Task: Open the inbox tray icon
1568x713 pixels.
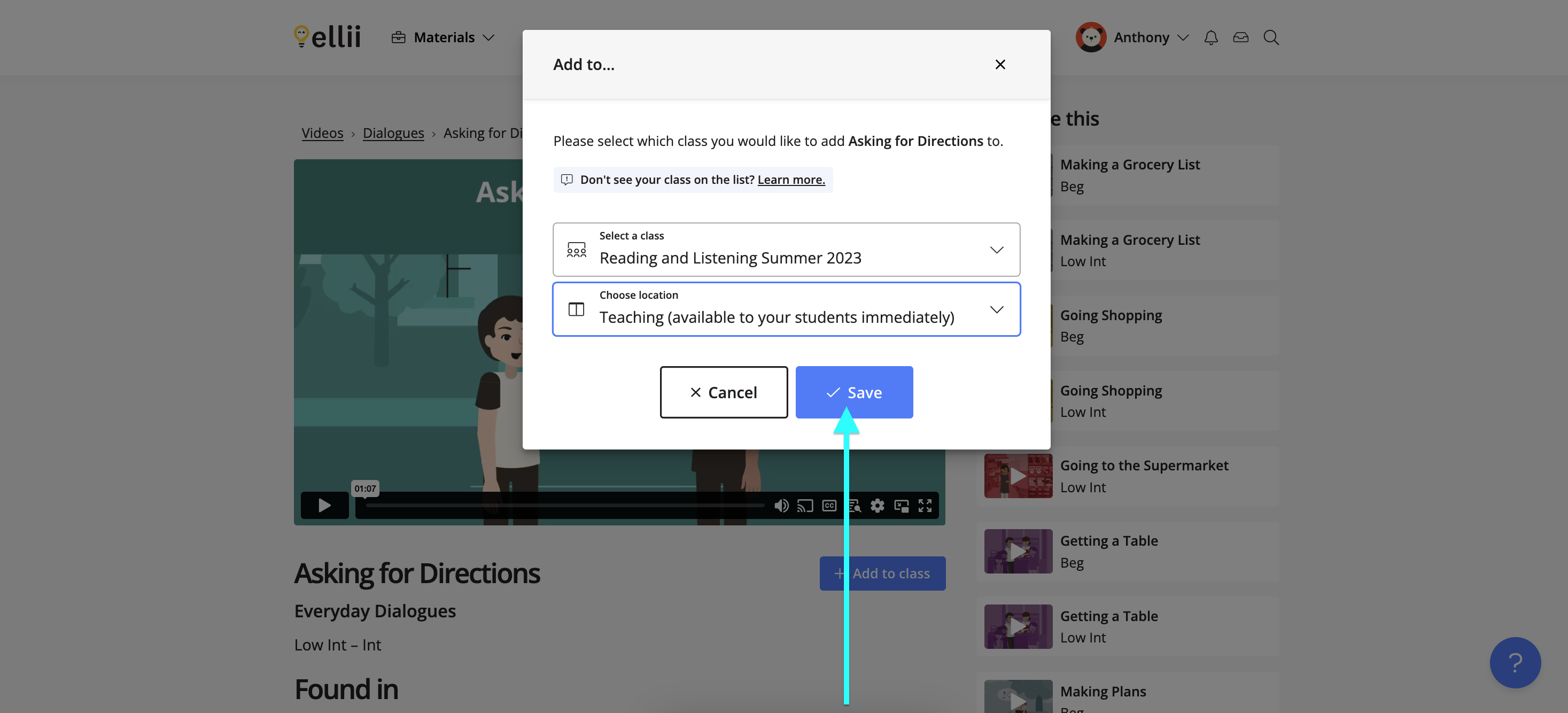Action: pyautogui.click(x=1240, y=38)
